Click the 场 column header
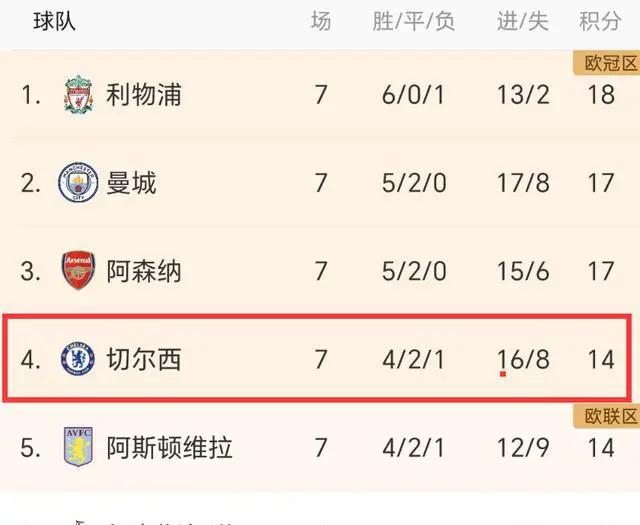This screenshot has height=525, width=640. [x=321, y=21]
